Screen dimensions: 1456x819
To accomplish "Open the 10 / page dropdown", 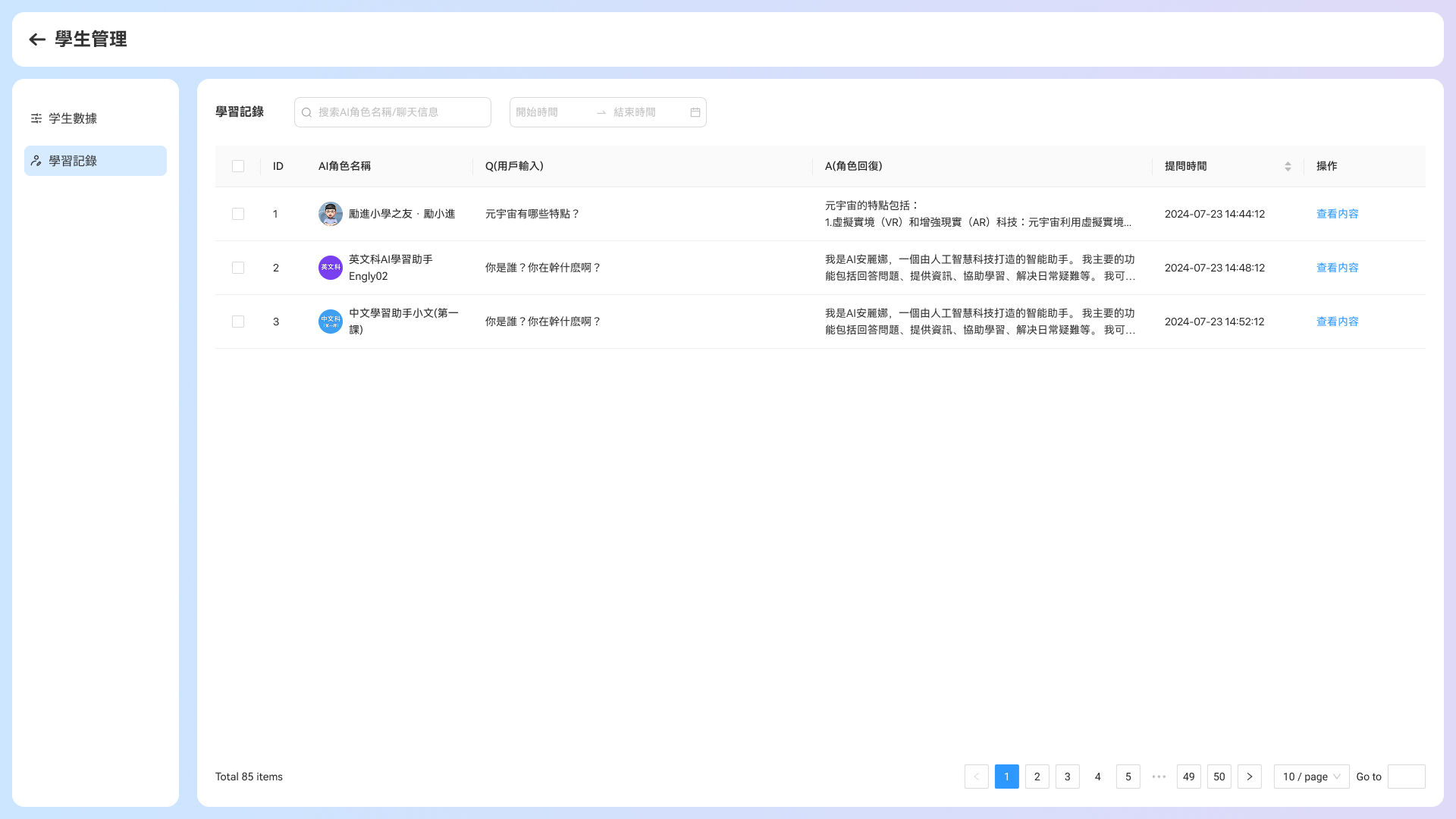I will [1312, 777].
